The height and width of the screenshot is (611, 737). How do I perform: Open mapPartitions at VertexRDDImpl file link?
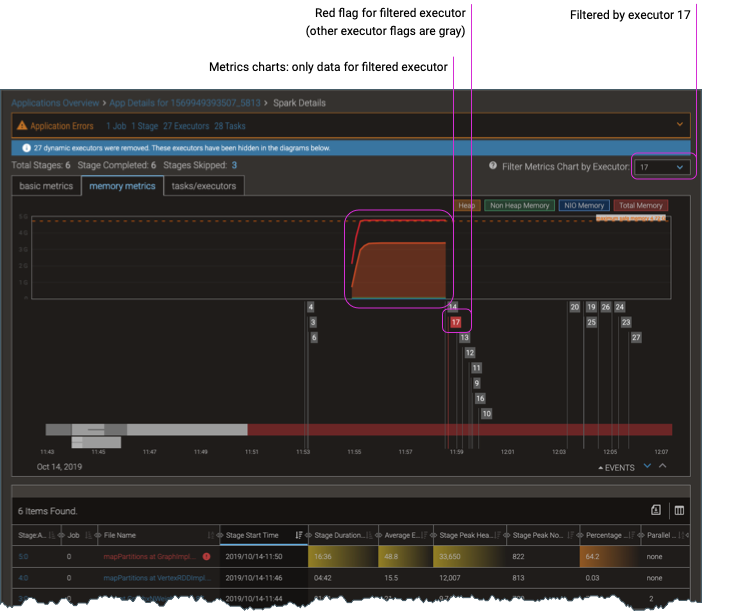point(157,578)
